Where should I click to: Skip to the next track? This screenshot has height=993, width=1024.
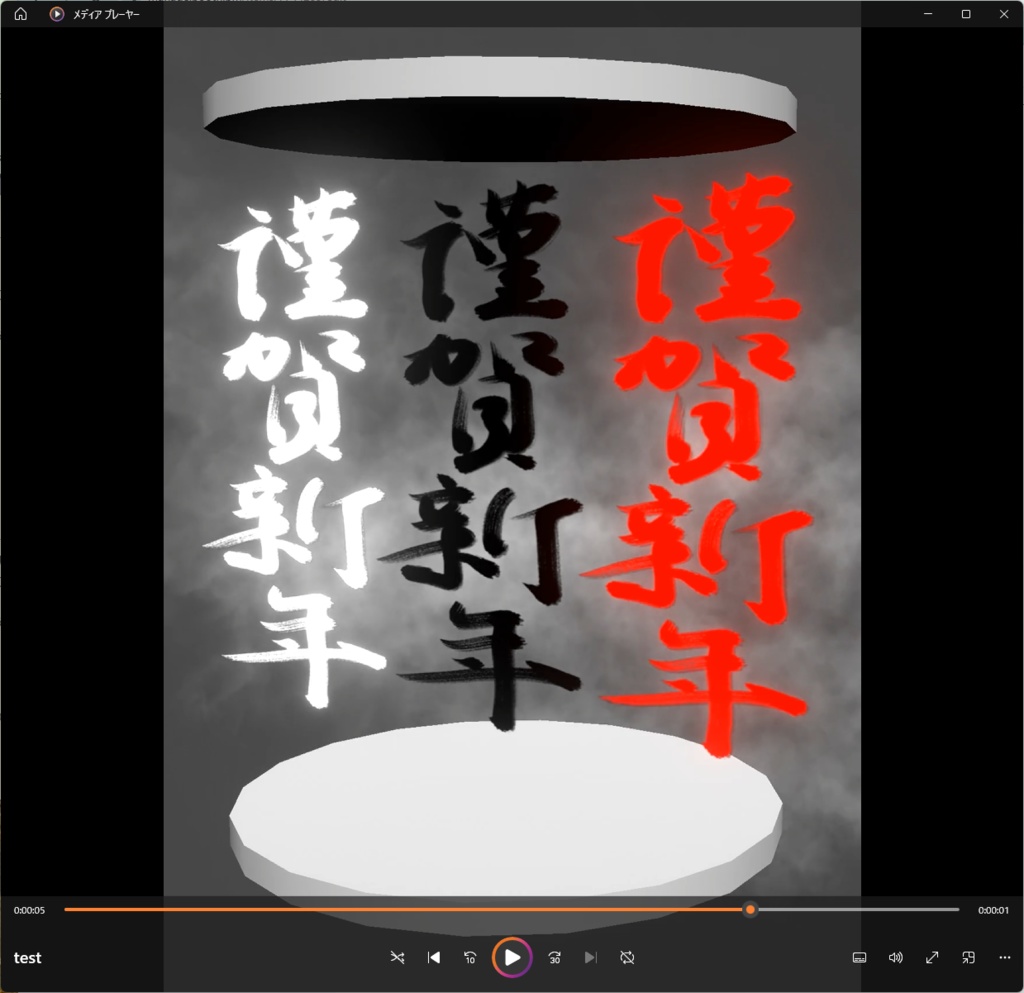[x=591, y=957]
